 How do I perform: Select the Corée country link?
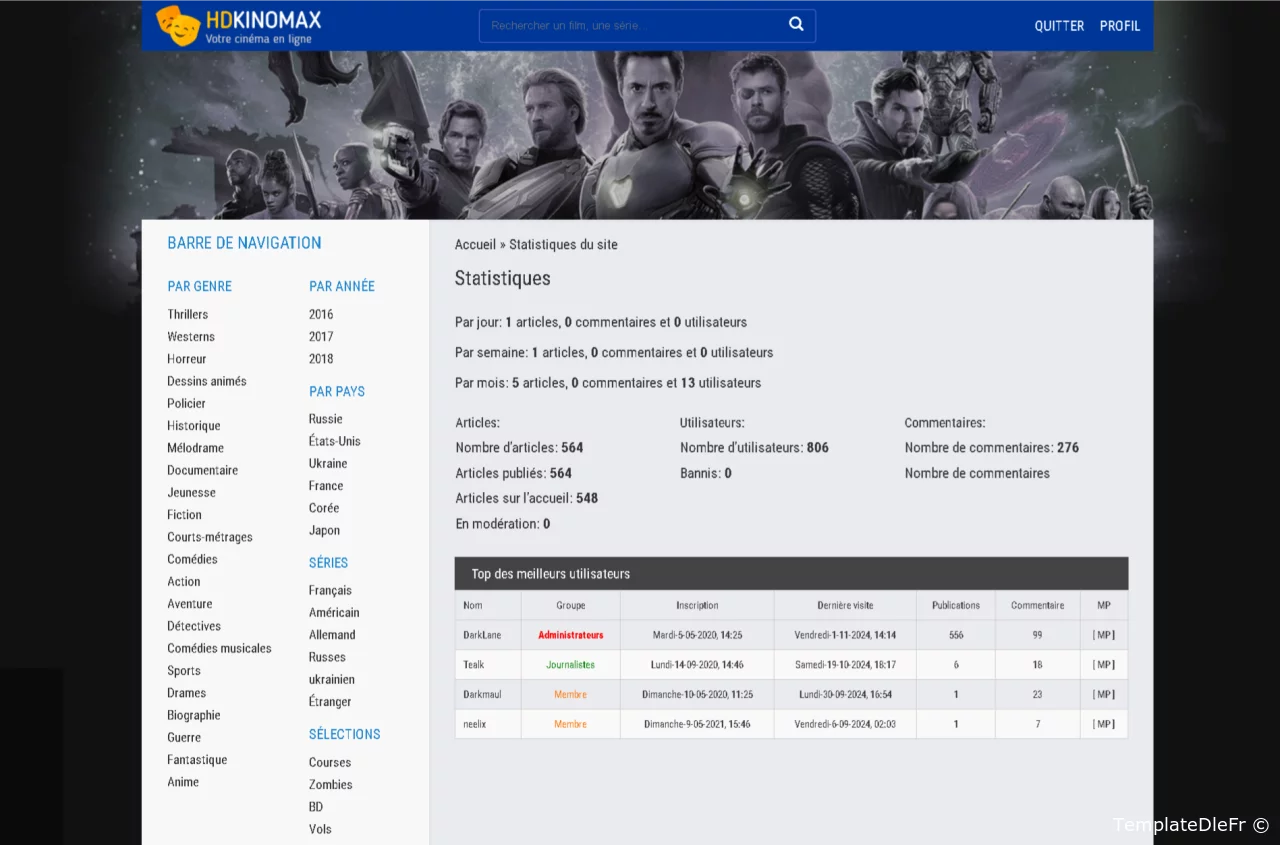tap(324, 508)
